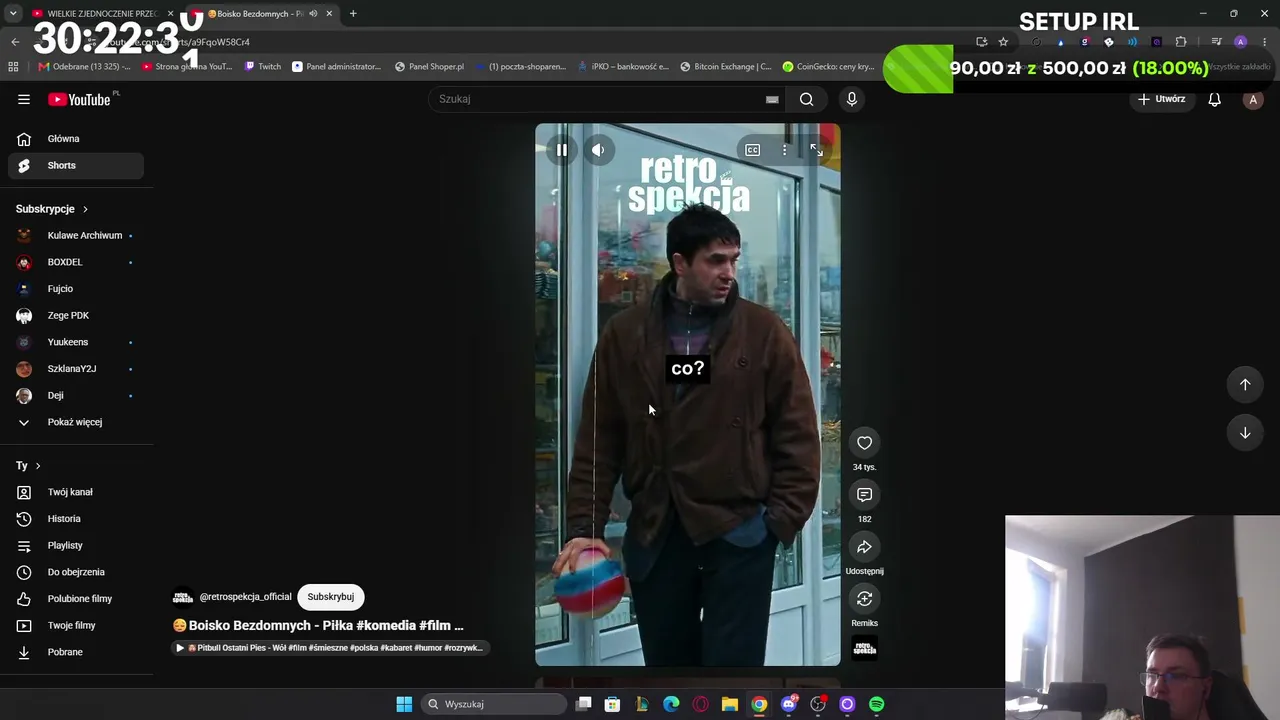This screenshot has width=1280, height=720.
Task: Open the Yuukeens channel
Action: tap(76, 342)
